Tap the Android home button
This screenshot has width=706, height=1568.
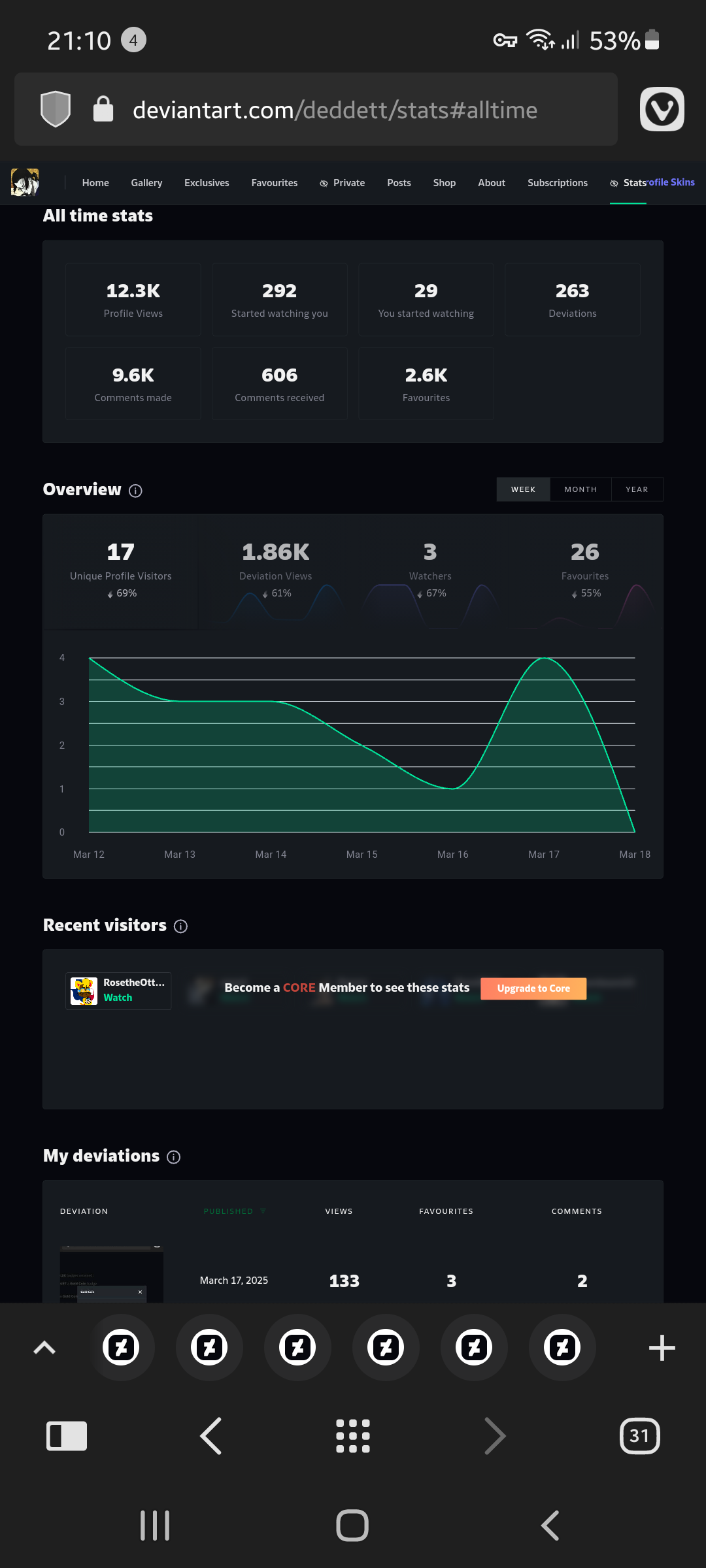coord(352,1526)
